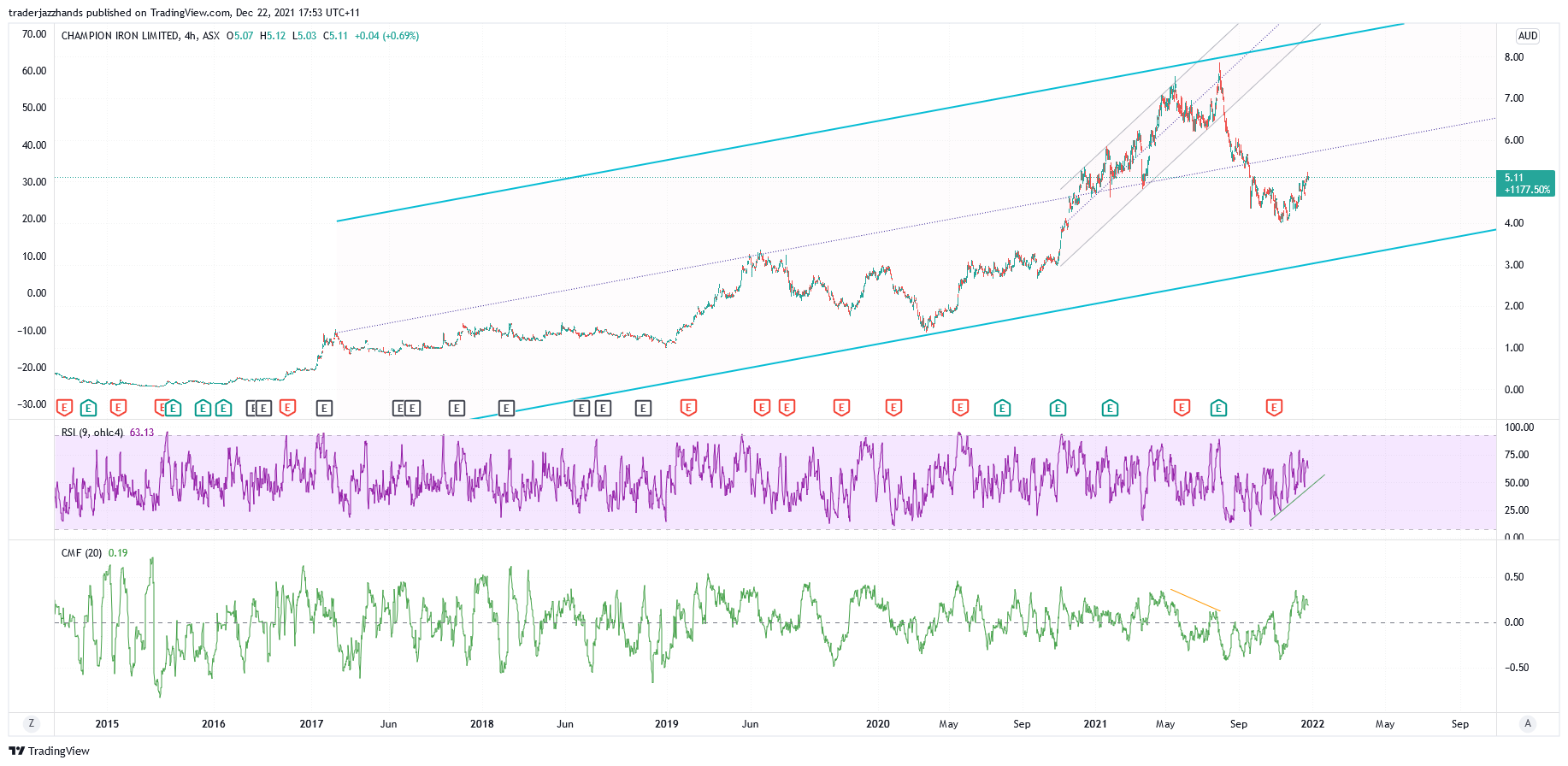
Task: Click the gray earnings marker just before 2018
Action: click(457, 408)
